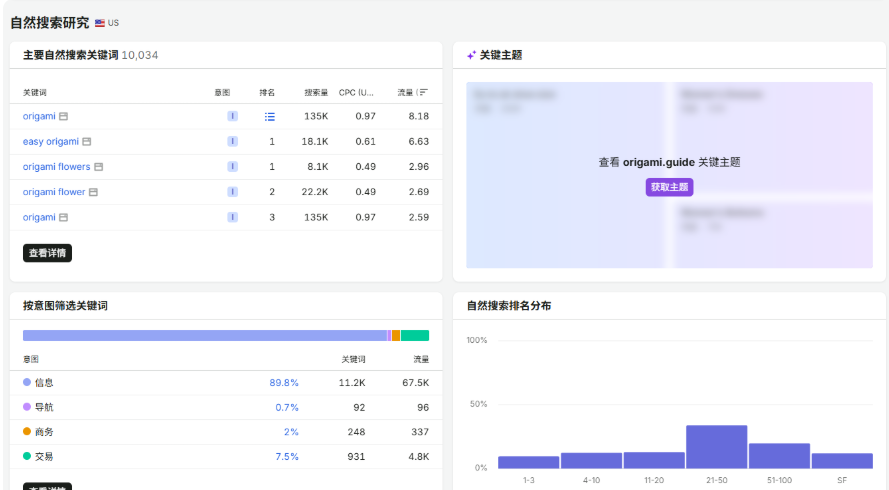This screenshot has height=490, width=889.
Task: Click the tallest 21-50 bar in chart
Action: point(717,447)
